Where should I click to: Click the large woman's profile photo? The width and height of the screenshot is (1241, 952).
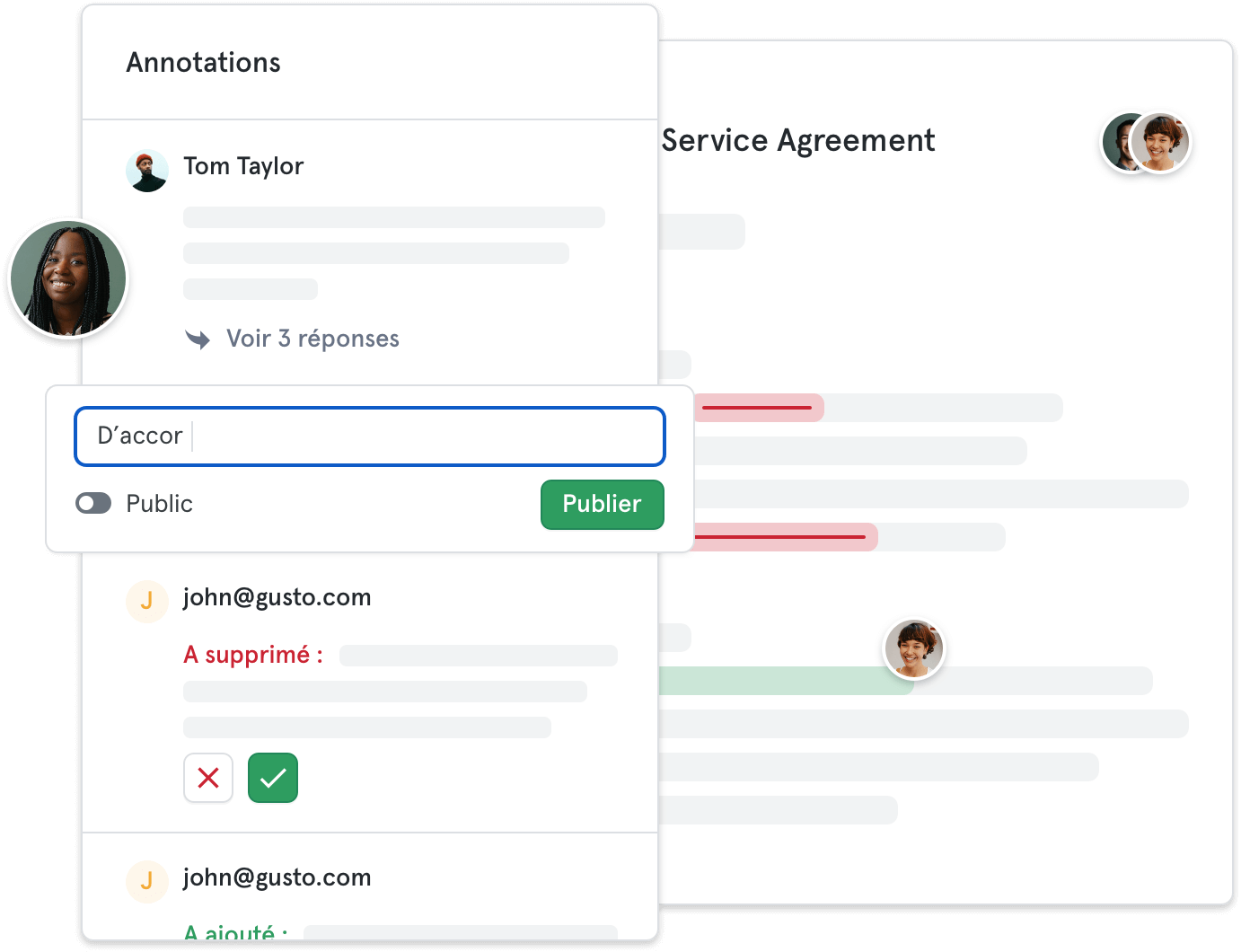[68, 278]
